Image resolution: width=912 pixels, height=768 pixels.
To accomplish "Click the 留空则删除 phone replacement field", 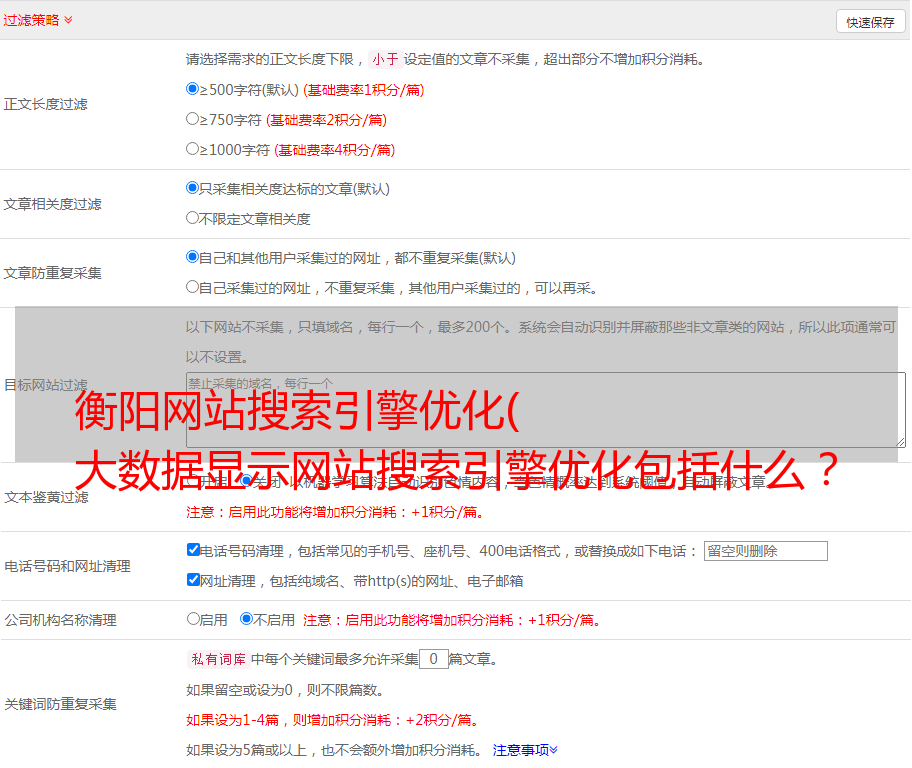I will (765, 551).
